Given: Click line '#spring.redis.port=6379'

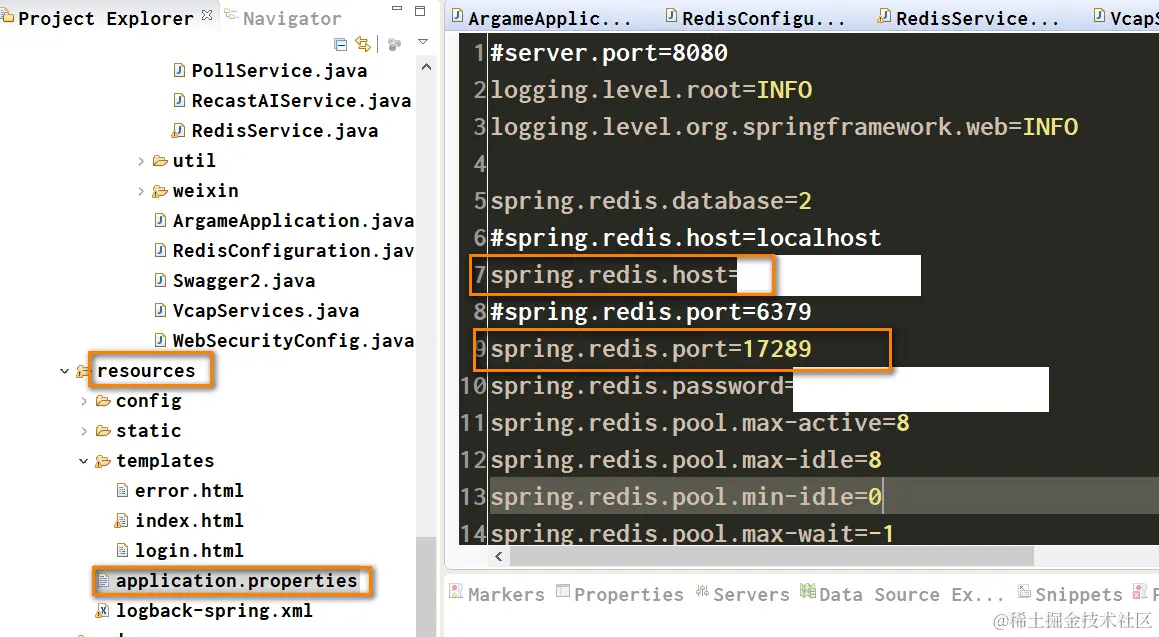Looking at the screenshot, I should 651,312.
